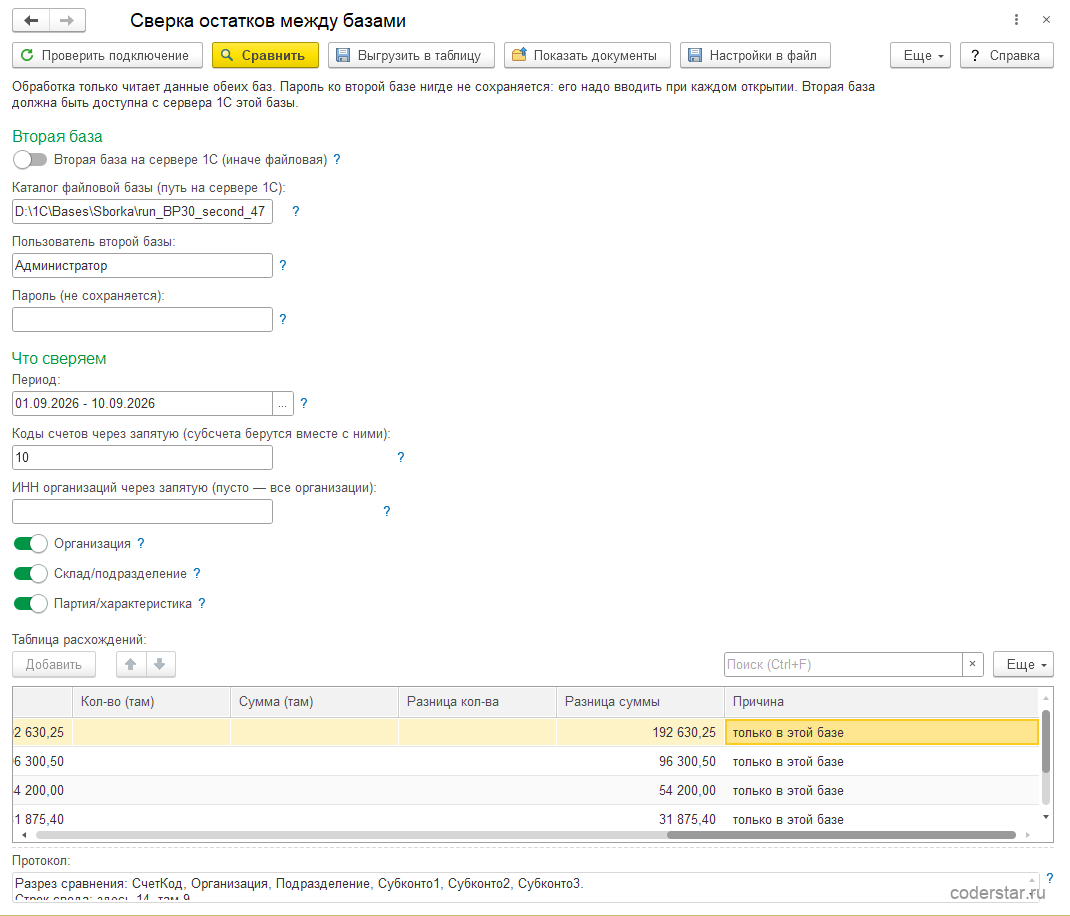Move table row up with arrow

(x=131, y=664)
